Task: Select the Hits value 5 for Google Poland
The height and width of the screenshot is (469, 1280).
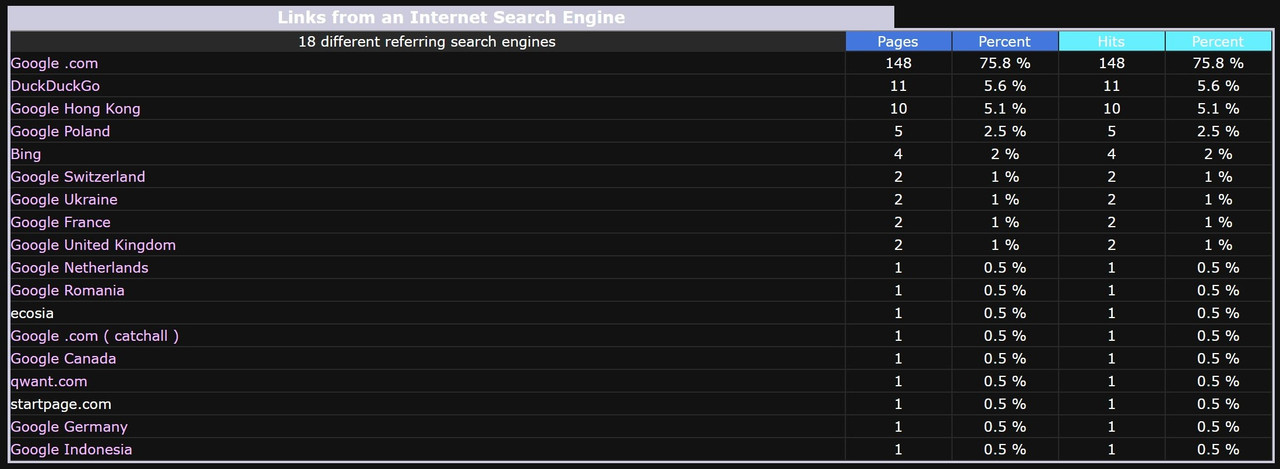Action: tap(1112, 131)
